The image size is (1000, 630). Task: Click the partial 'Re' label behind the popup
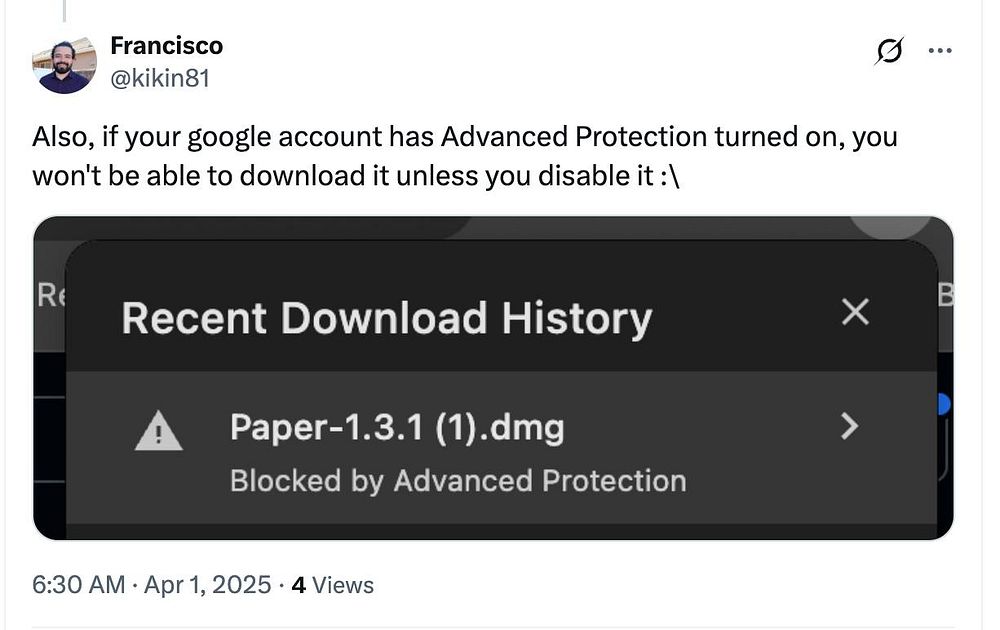click(x=49, y=296)
